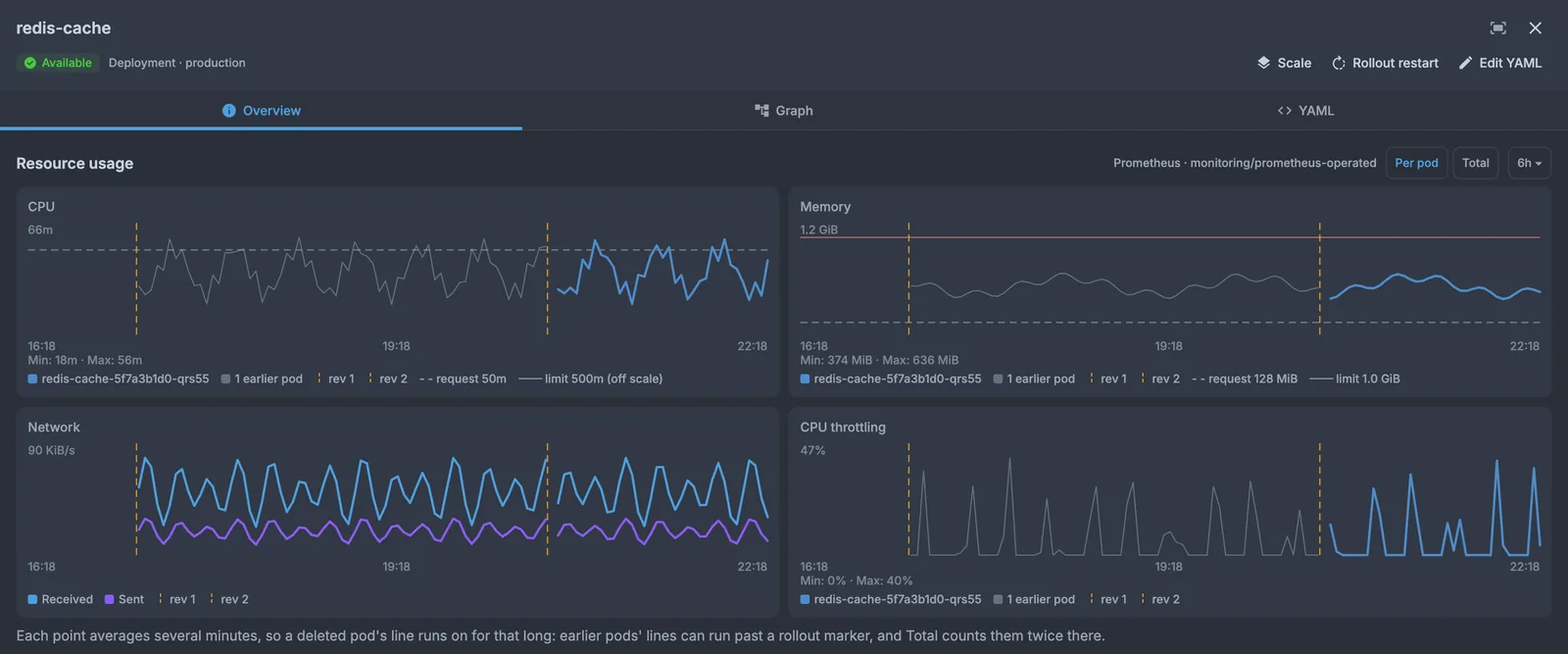Click the fullscreen expand icon
The width and height of the screenshot is (1568, 654).
coord(1497,28)
